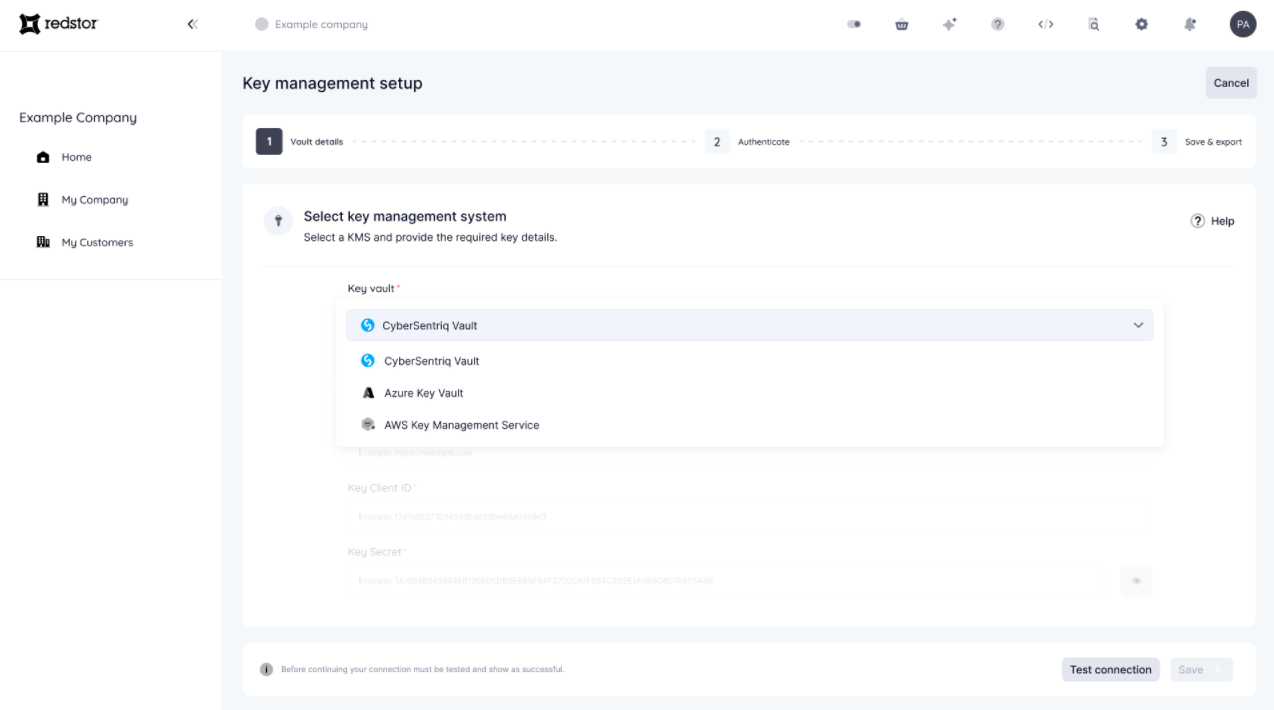Select step 2 Authenticate

tap(747, 142)
